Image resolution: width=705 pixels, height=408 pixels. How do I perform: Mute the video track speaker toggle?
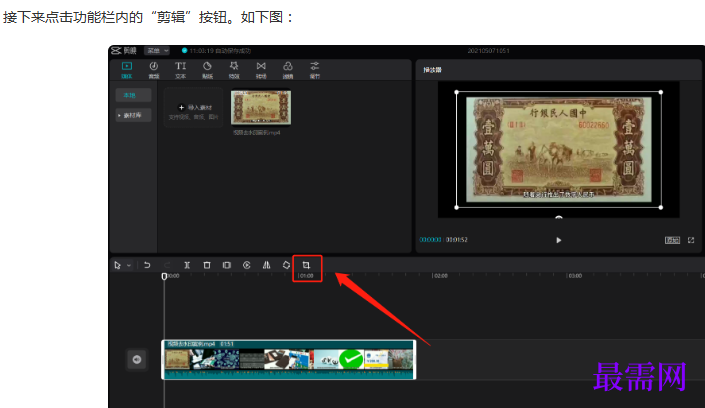[x=137, y=359]
